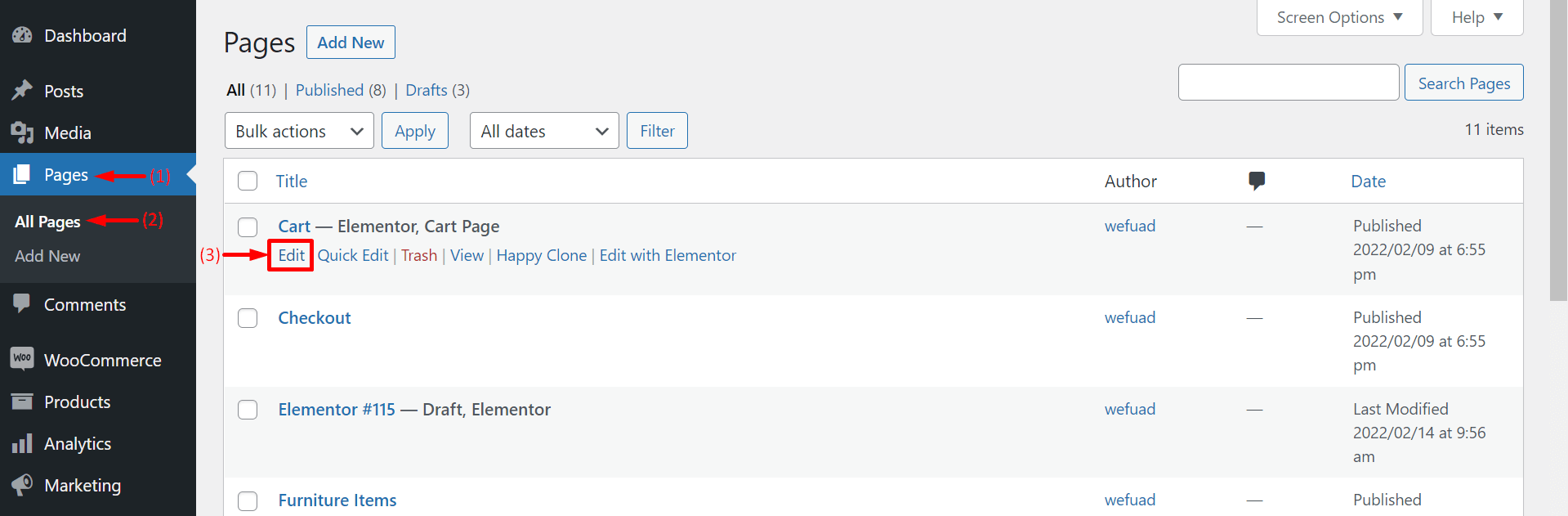
Task: Click the Analytics bar chart icon
Action: 22,443
